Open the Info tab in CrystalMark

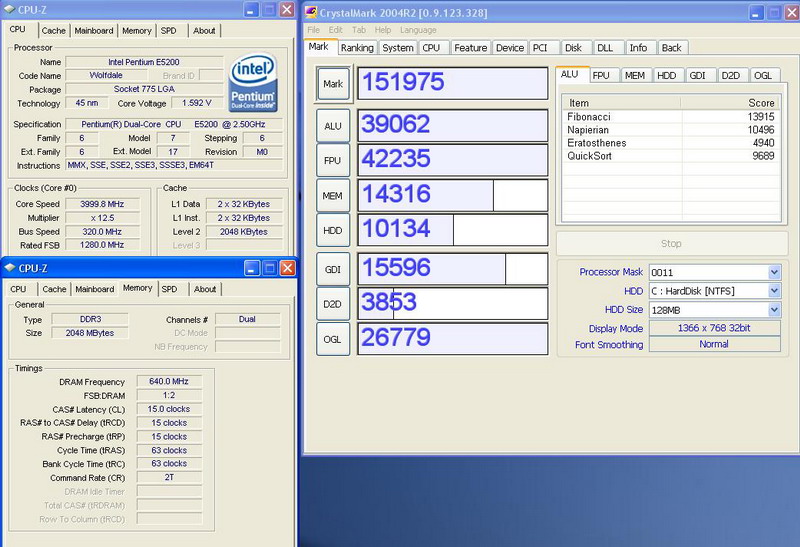click(x=640, y=48)
